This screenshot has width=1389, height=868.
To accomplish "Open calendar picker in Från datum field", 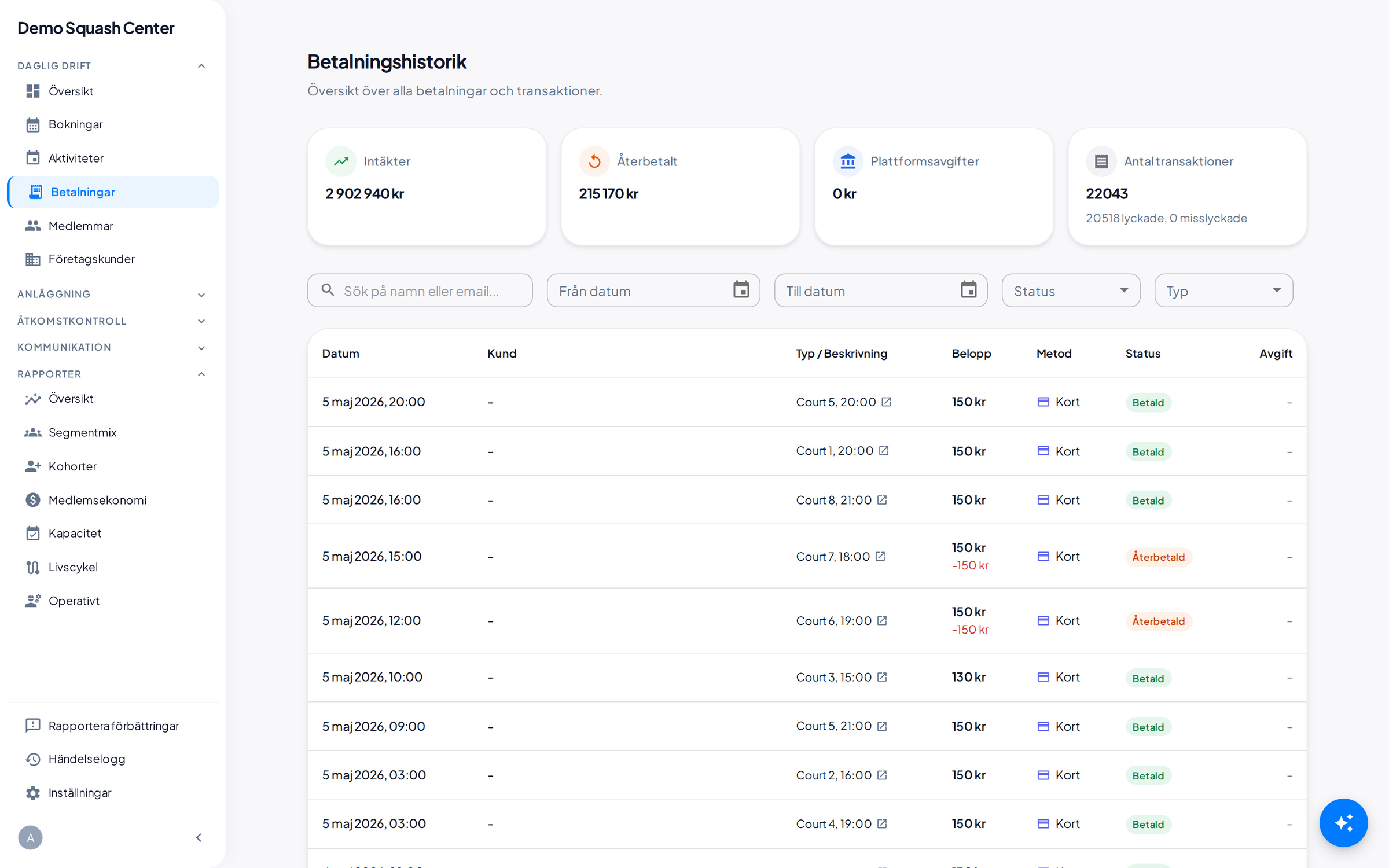I will coord(741,289).
